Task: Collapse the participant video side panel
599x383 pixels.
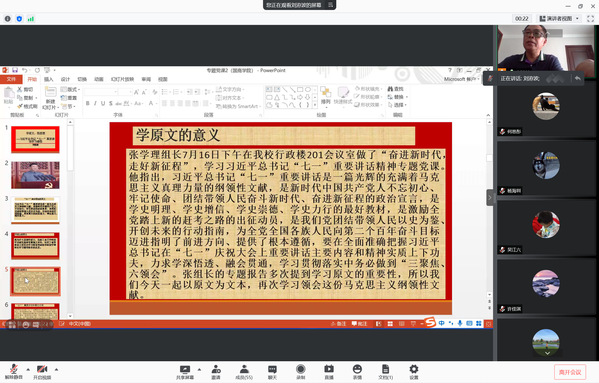Action: point(490,198)
